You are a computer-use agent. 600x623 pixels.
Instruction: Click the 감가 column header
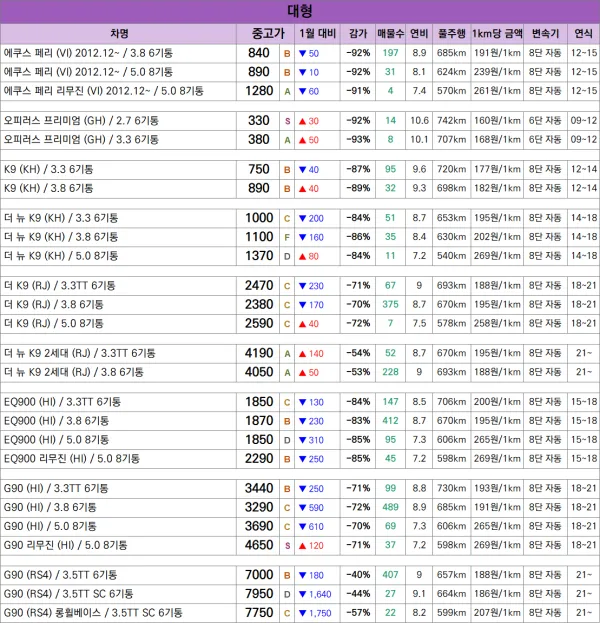[357, 33]
